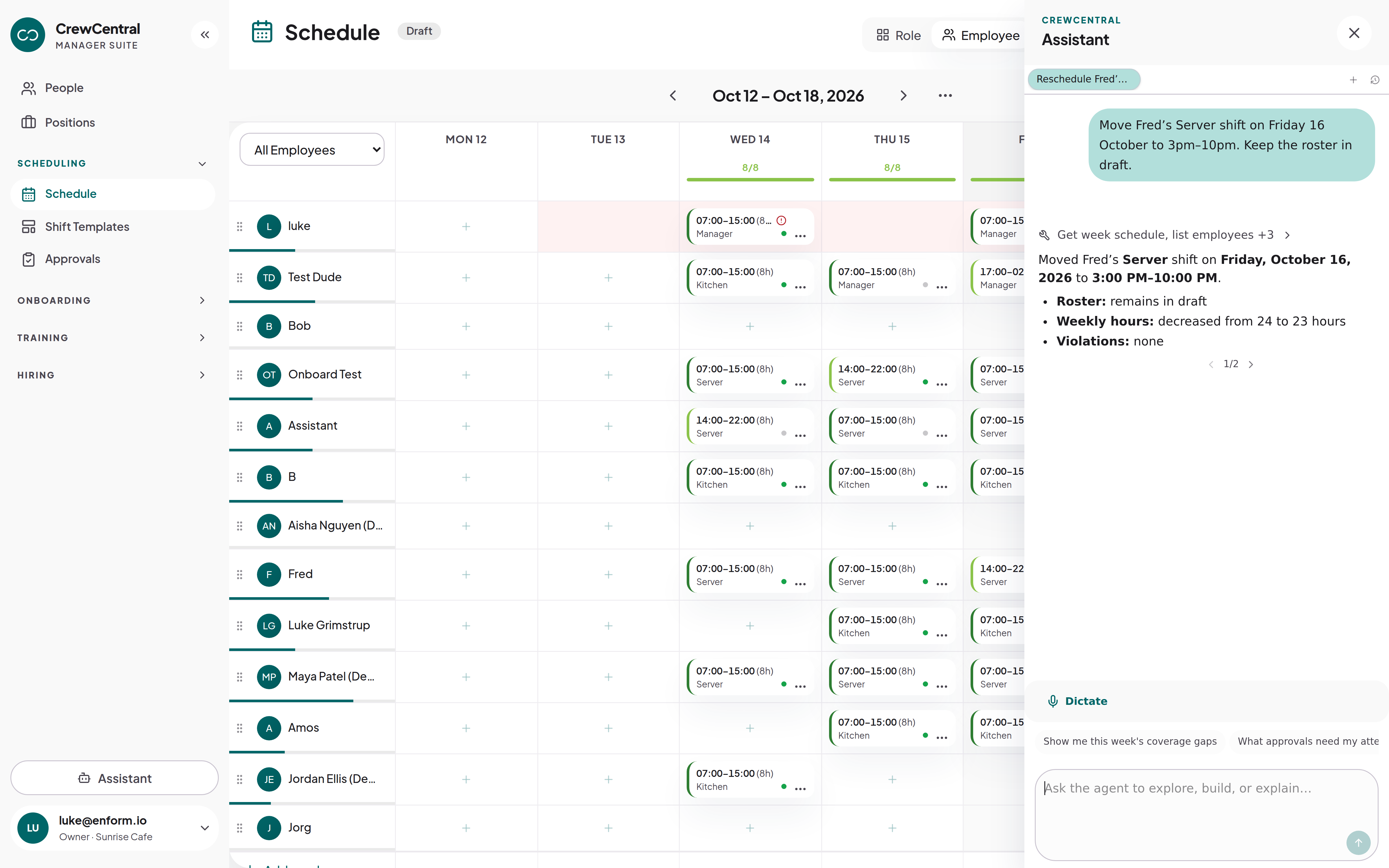Click the Wednesday 8/8 coverage bar
Viewport: 1389px width, 868px height.
[x=750, y=180]
